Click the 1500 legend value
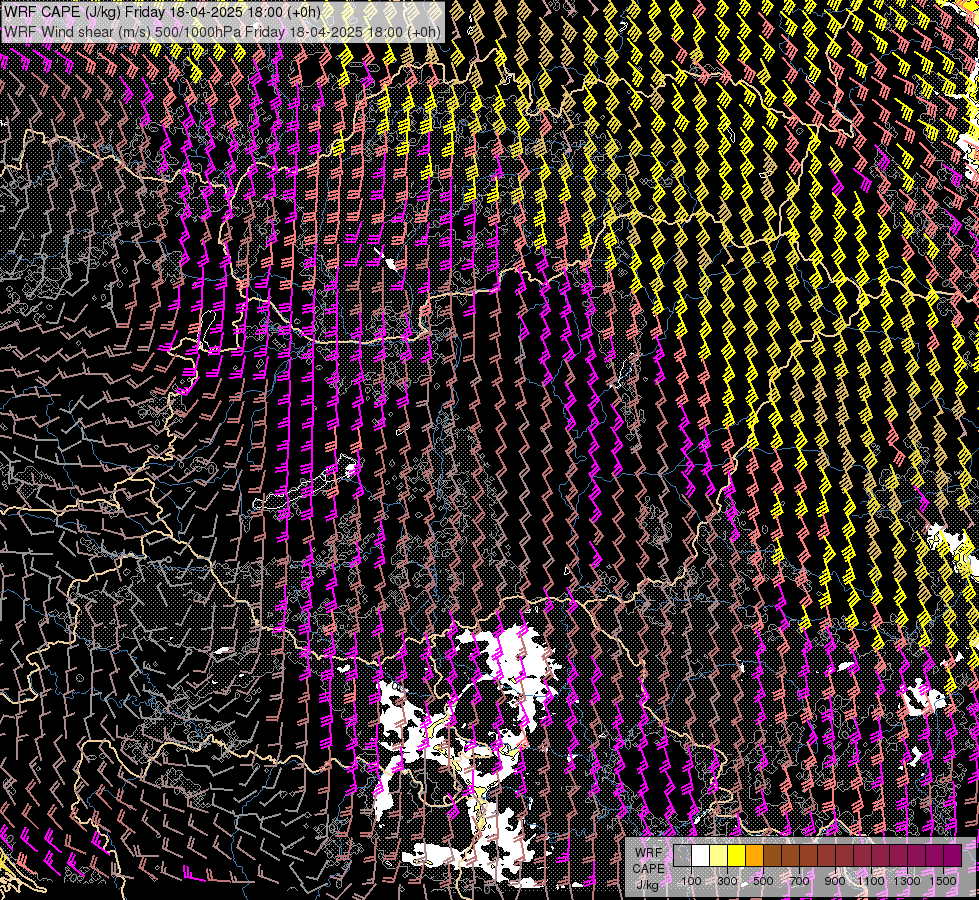Viewport: 979px width, 900px height. point(943,881)
